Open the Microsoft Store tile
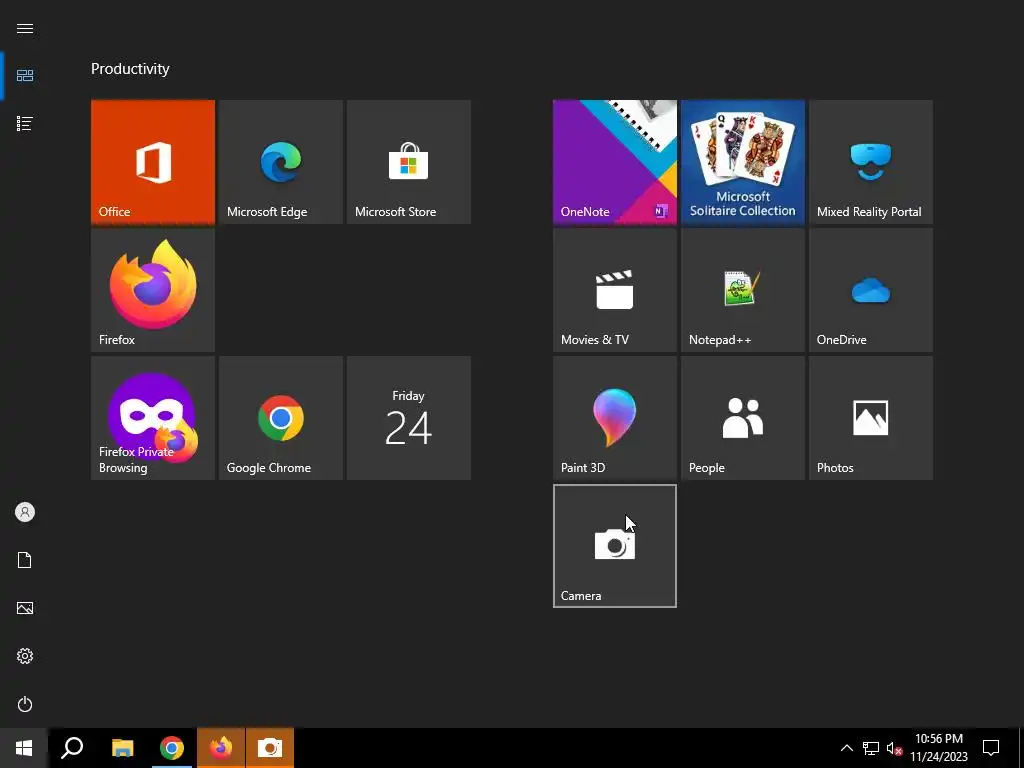Screen dimensions: 1024x768 (409, 162)
